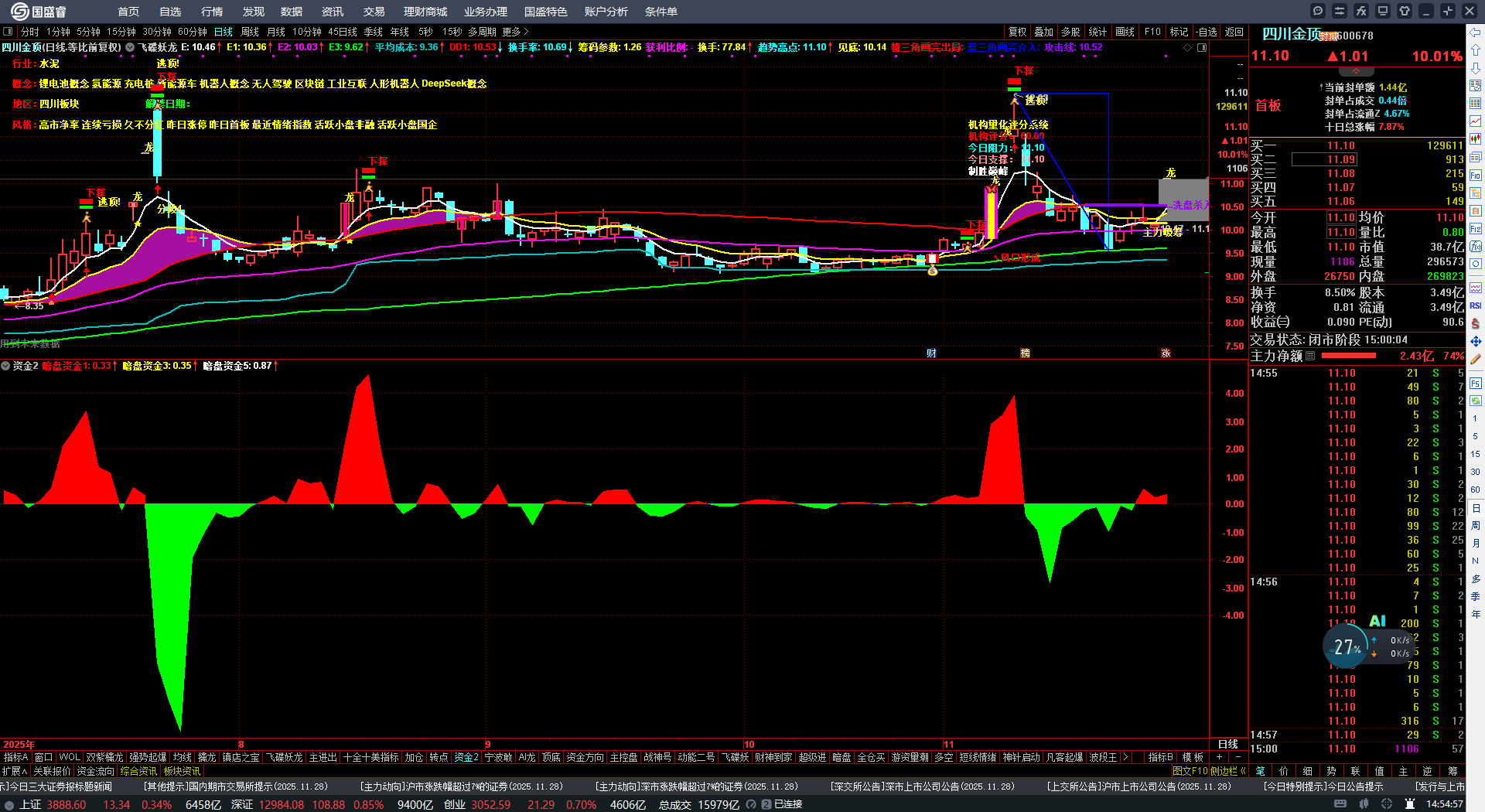Open the fx formula manager icon
Screen dimensions: 1485x812
[1361, 11]
